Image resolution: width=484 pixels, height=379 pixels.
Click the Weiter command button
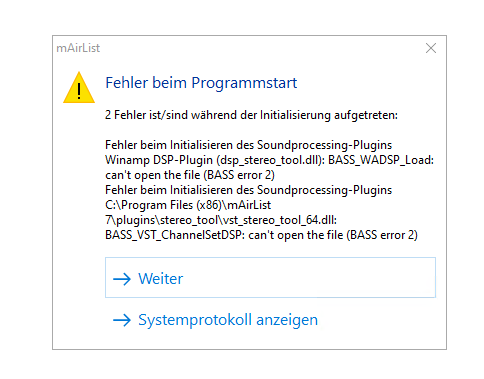point(270,277)
